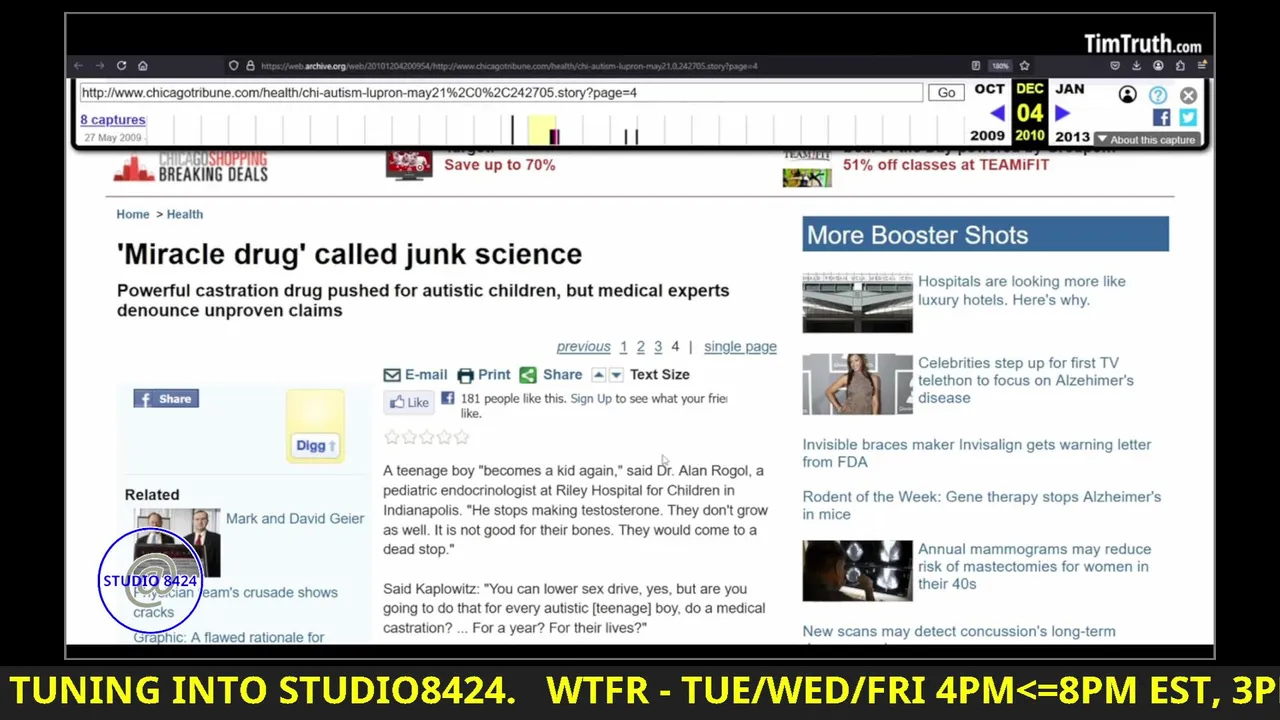Share capture via Facebook icon in Wayback toolbar
1280x720 pixels.
coord(1161,117)
